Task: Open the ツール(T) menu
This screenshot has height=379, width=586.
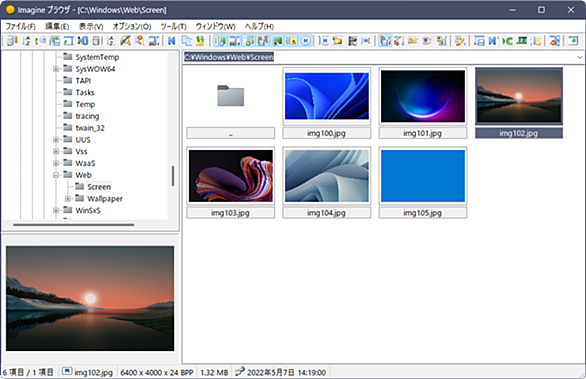Action: coord(173,27)
